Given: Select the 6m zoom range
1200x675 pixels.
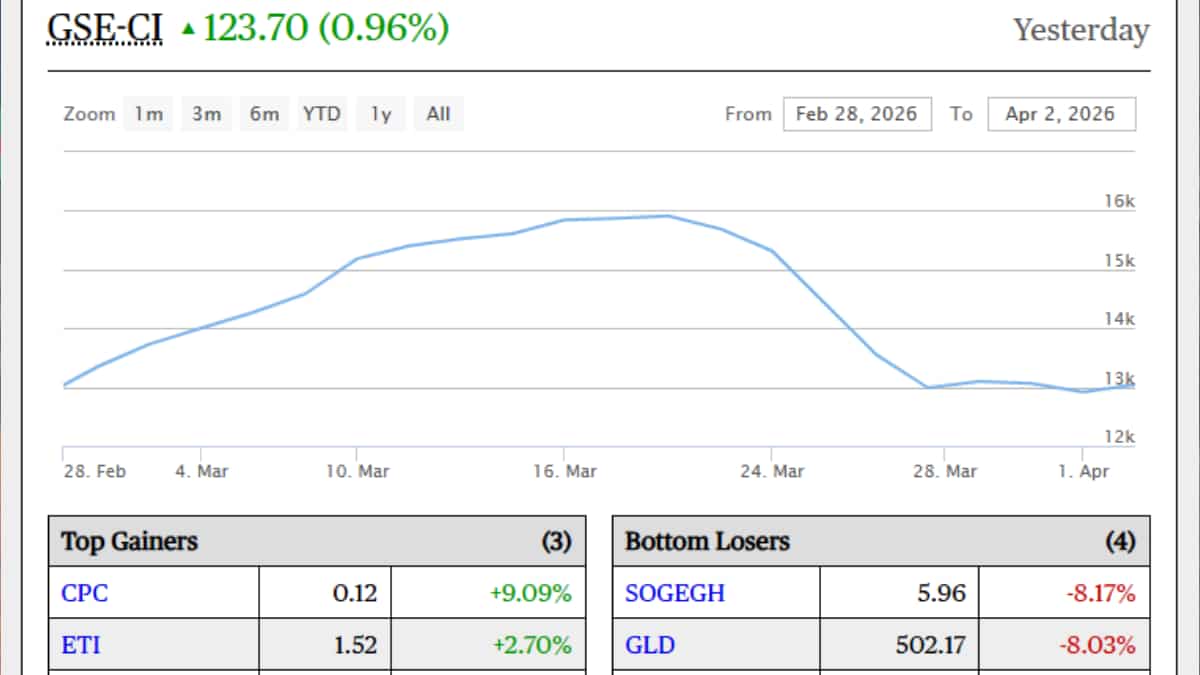Looking at the screenshot, I should tap(263, 113).
